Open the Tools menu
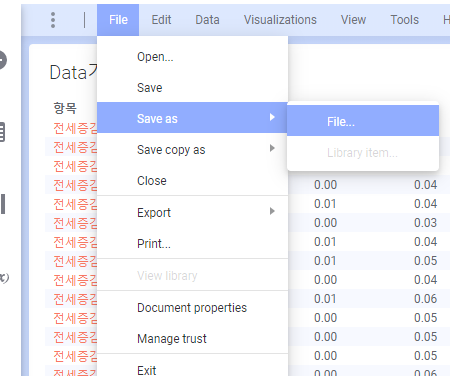The image size is (450, 376). point(404,20)
